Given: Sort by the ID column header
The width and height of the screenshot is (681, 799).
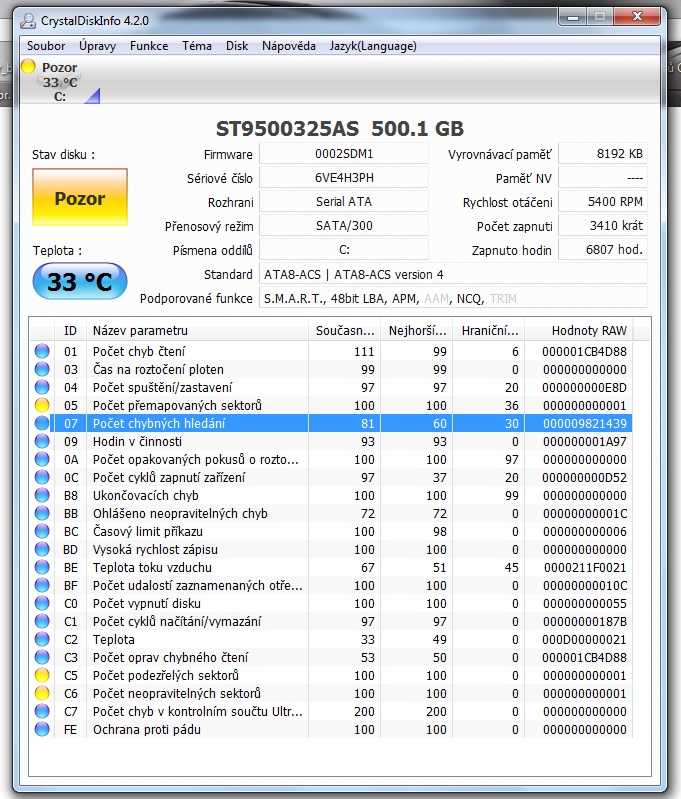Looking at the screenshot, I should [70, 331].
